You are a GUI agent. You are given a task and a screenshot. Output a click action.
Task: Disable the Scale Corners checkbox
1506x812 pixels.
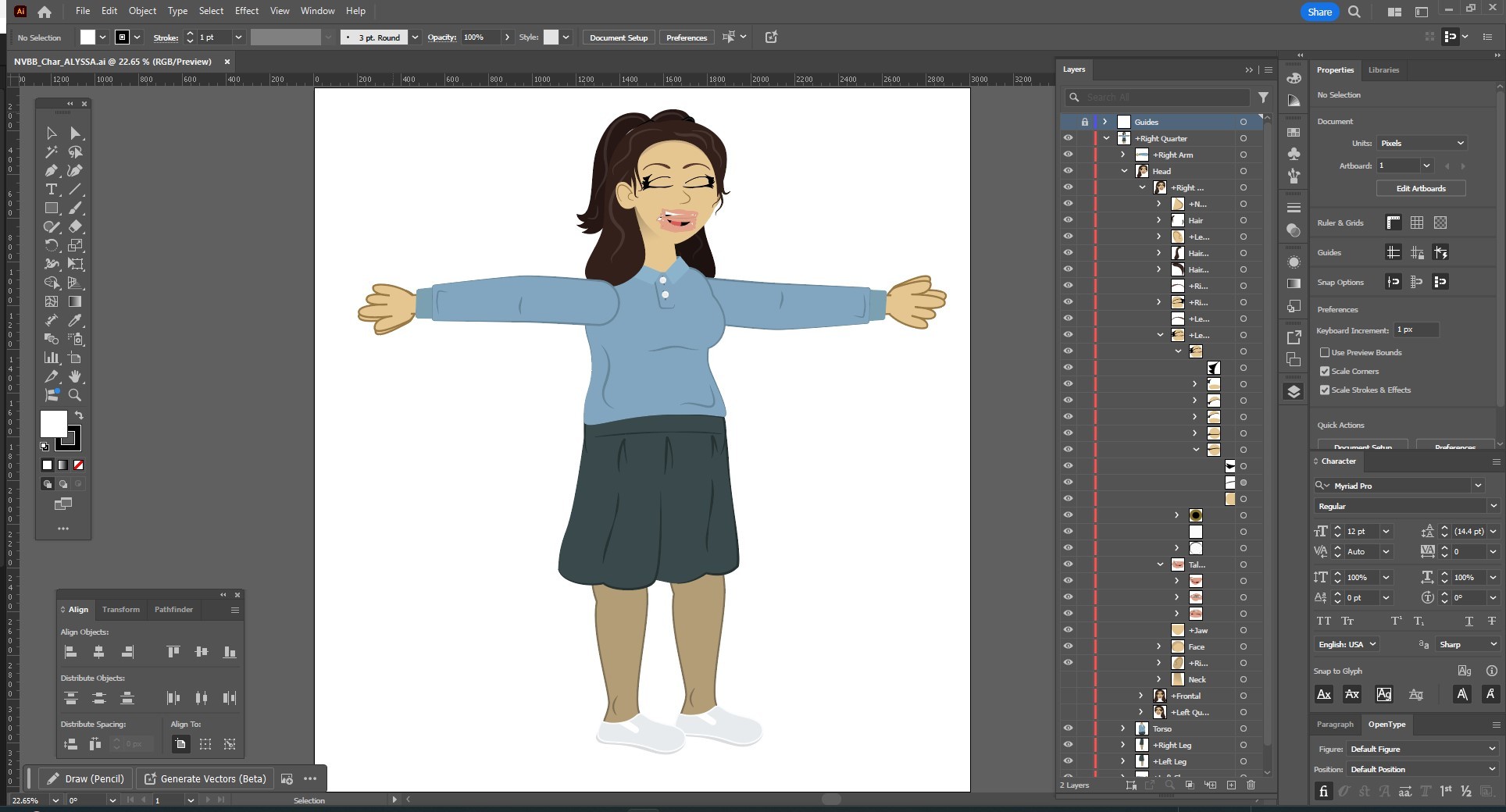(1326, 371)
